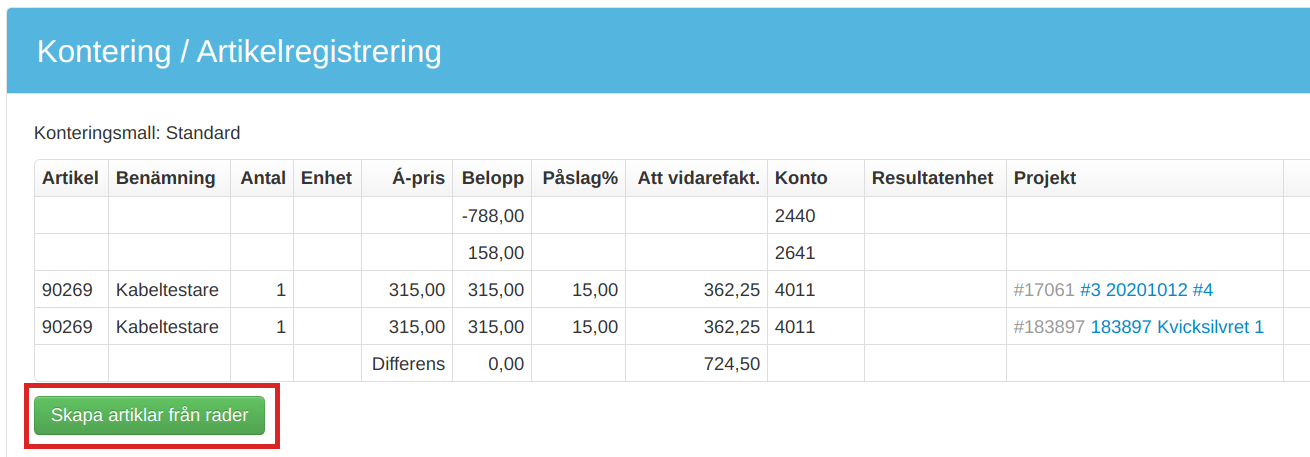Viewport: 1310px width, 457px height.
Task: Select account cell 2641
Action: [816, 253]
